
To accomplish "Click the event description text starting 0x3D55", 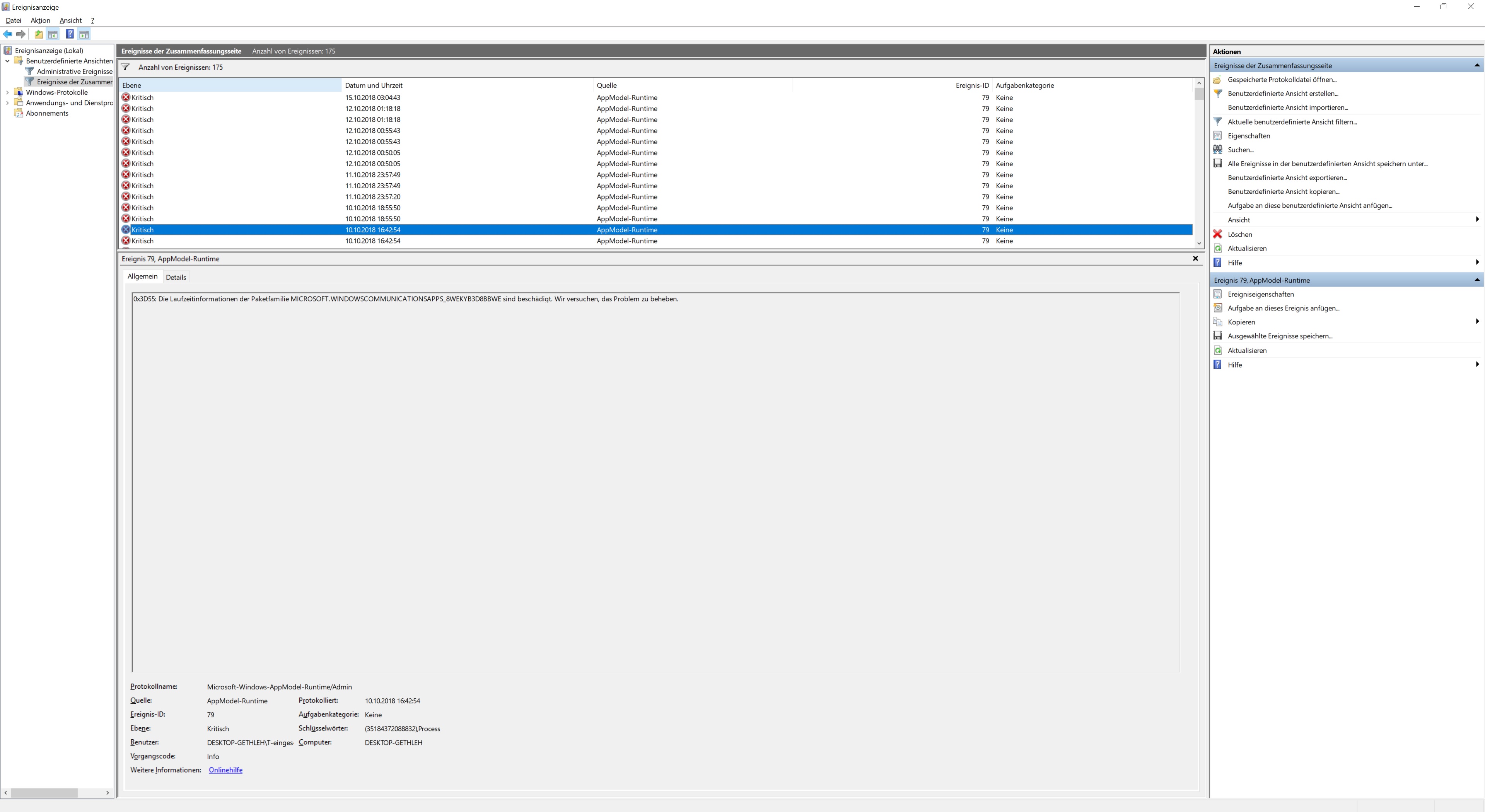I will (406, 299).
